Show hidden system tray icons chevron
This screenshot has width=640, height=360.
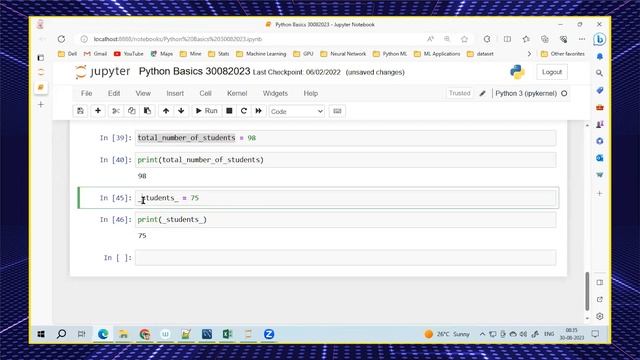[x=482, y=334]
